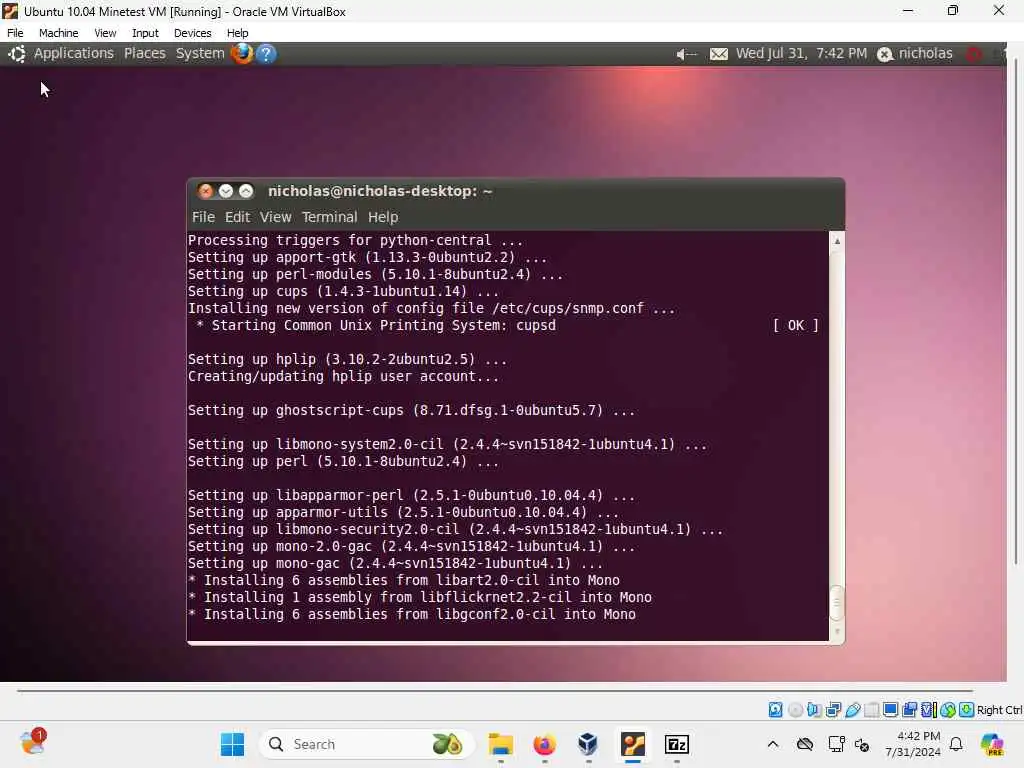Image resolution: width=1024 pixels, height=768 pixels.
Task: Open the notification bell in taskbar
Action: pyautogui.click(x=956, y=744)
